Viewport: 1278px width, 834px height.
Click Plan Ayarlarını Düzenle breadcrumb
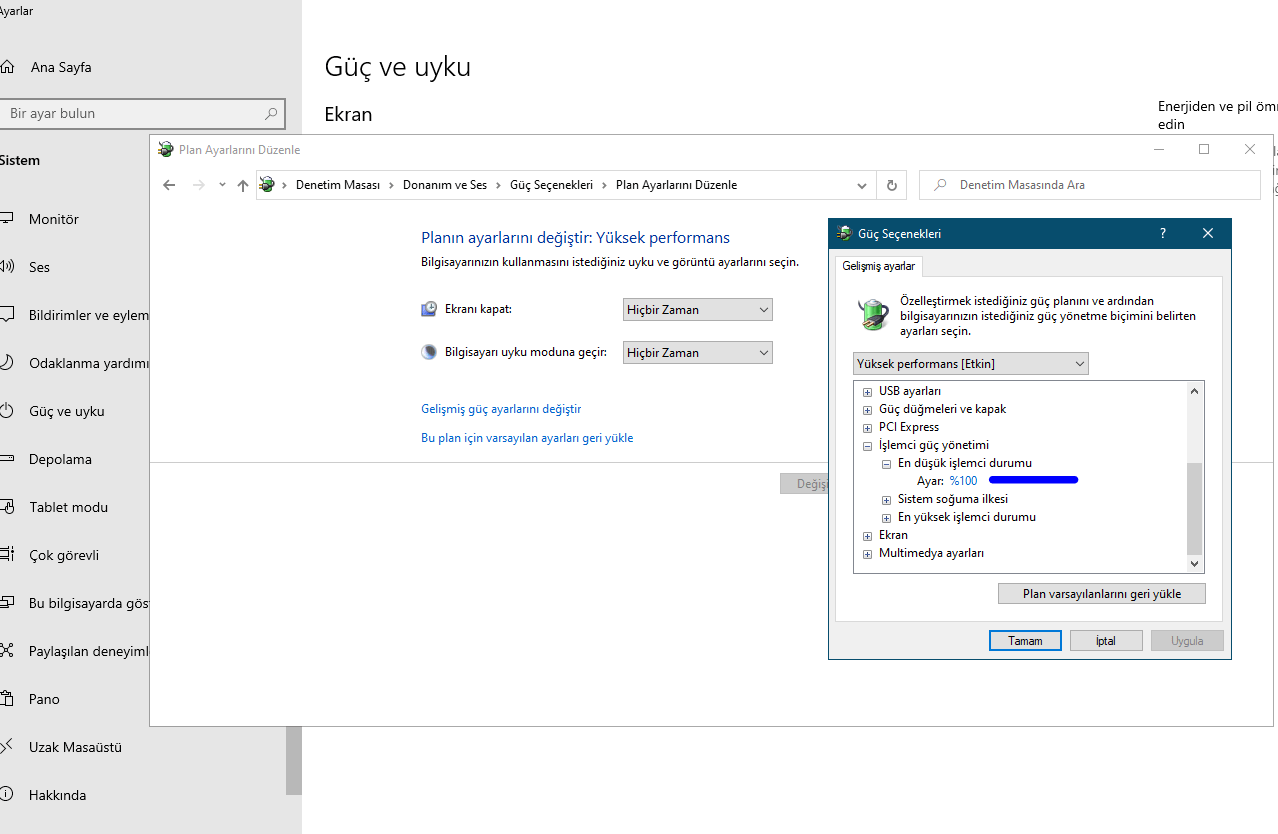click(676, 185)
